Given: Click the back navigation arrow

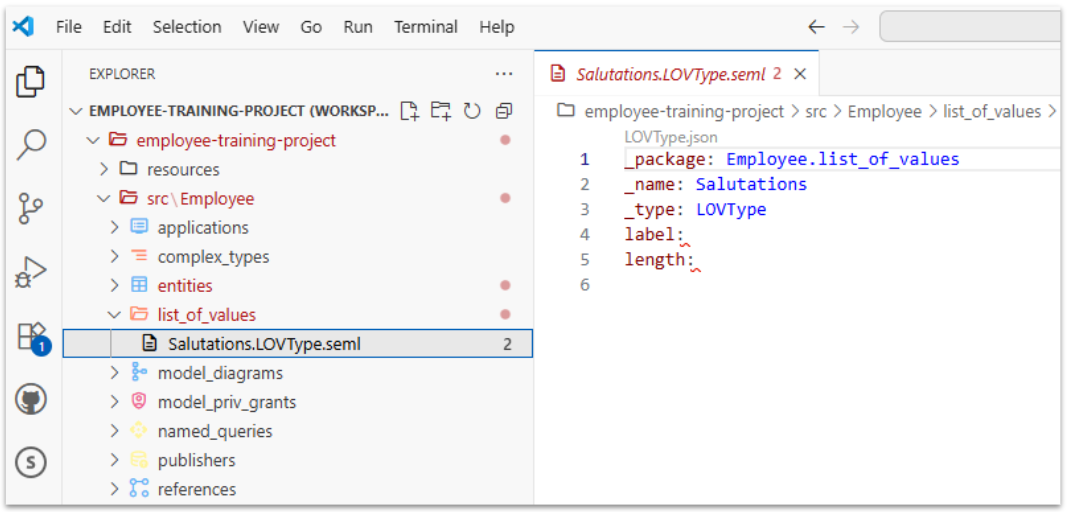Looking at the screenshot, I should click(816, 27).
